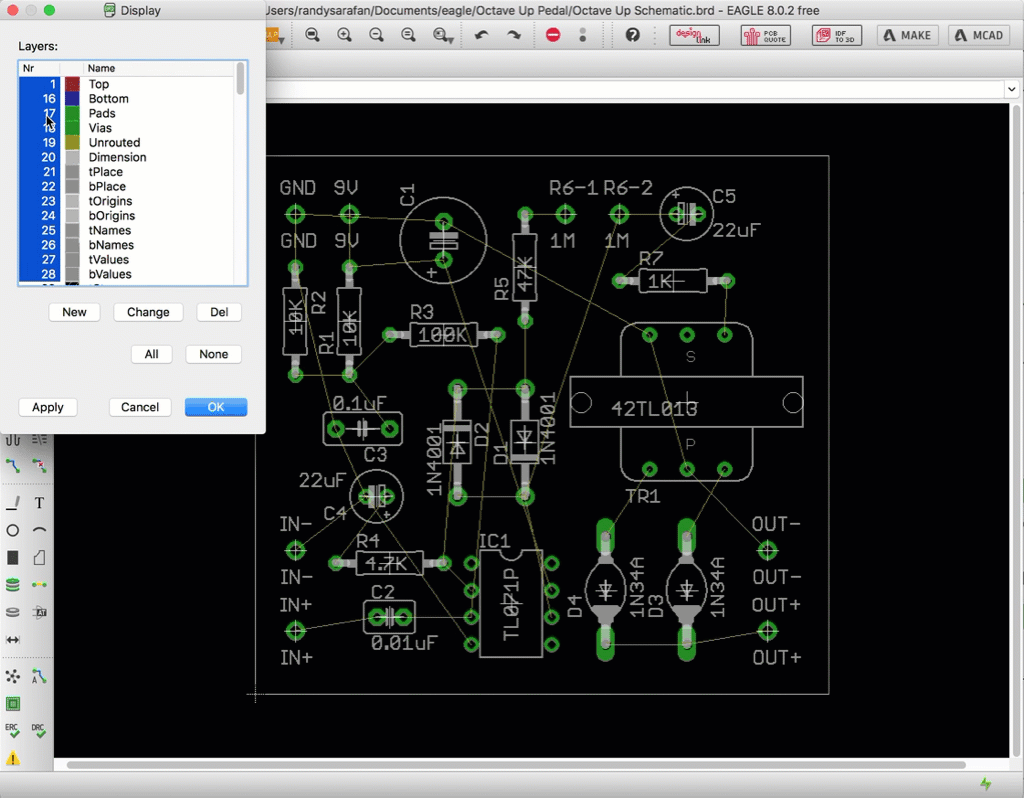1024x798 pixels.
Task: Click the None layers button
Action: pyautogui.click(x=214, y=354)
